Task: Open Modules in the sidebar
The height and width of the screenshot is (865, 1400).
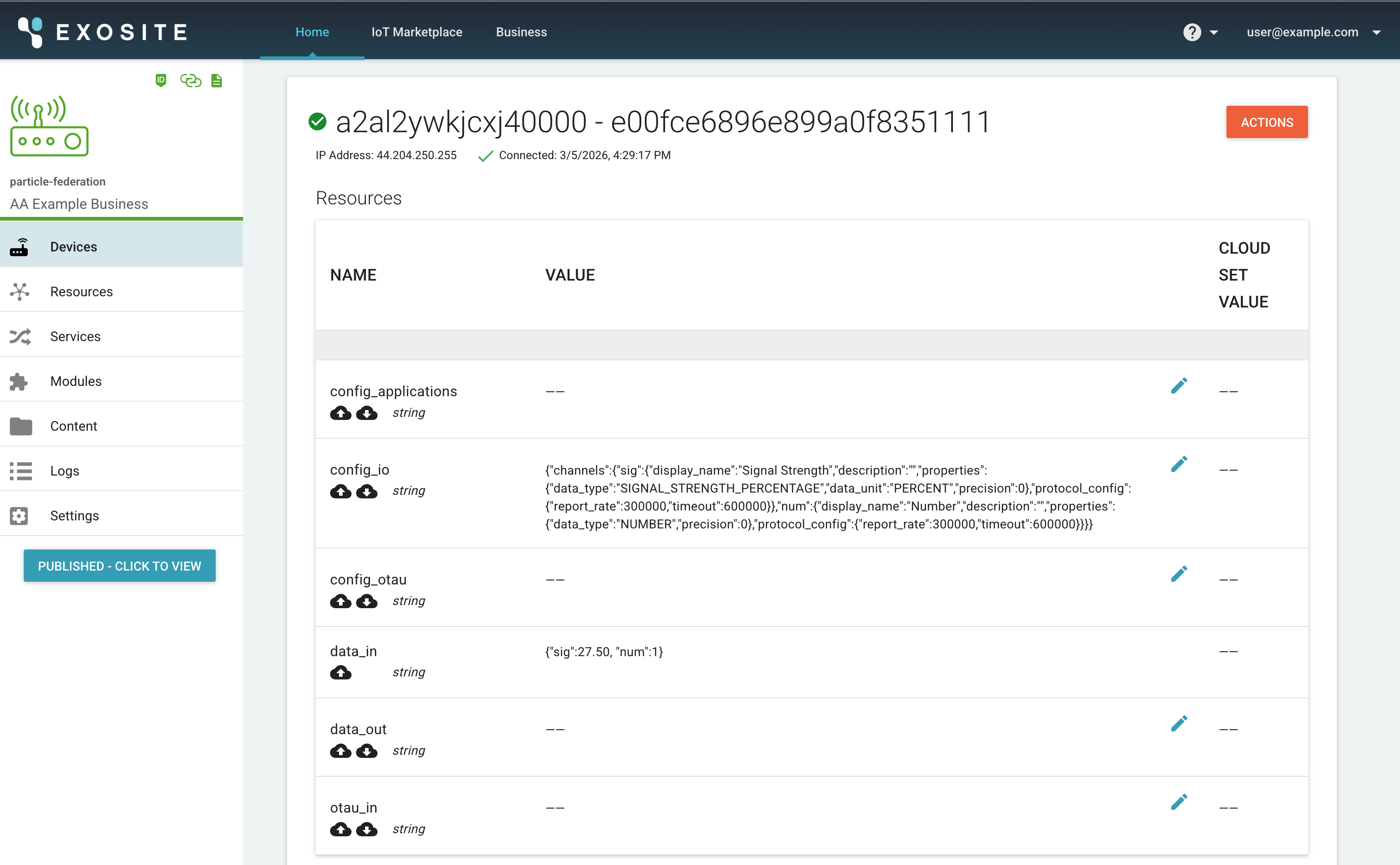Action: [x=75, y=381]
